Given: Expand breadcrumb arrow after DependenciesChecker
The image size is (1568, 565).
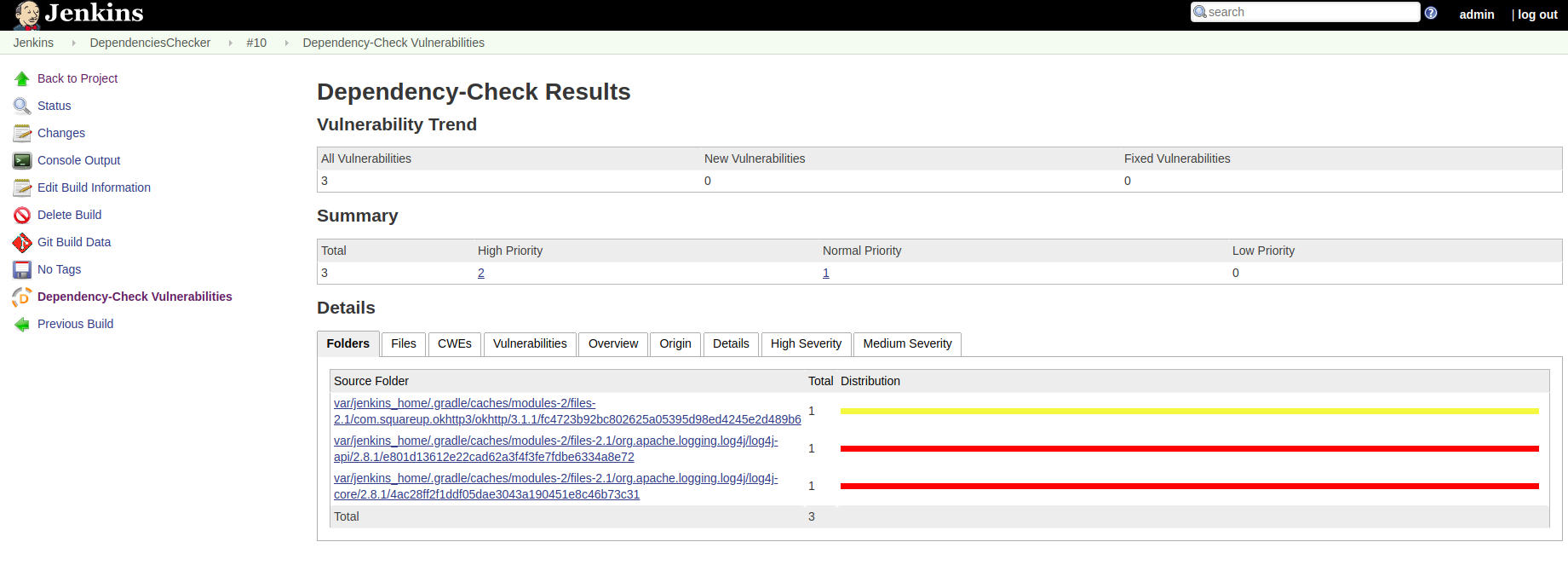Looking at the screenshot, I should click(x=230, y=43).
